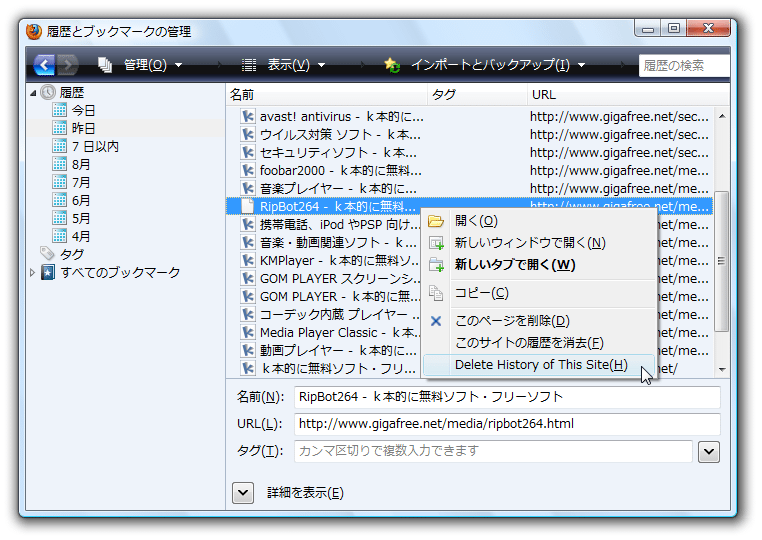
Task: Sort by the URL column header
Action: [628, 95]
